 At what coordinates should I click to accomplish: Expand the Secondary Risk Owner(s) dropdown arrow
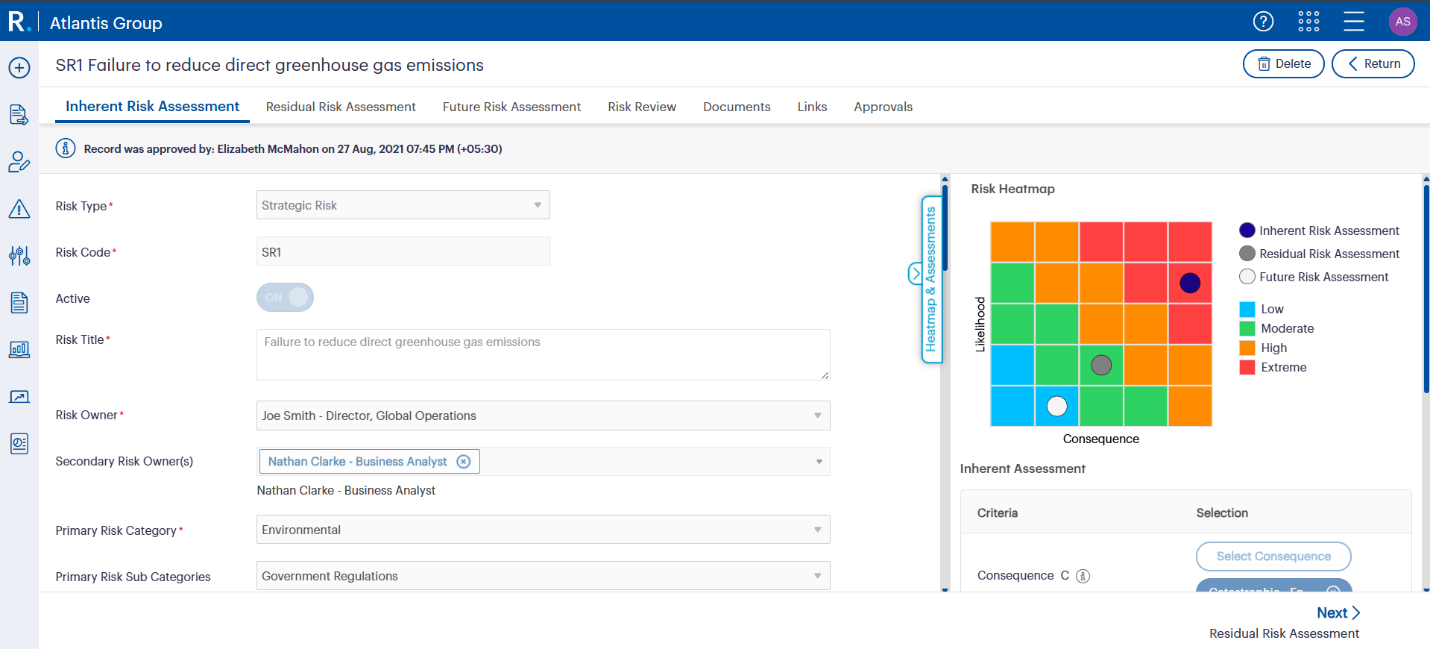pos(819,461)
